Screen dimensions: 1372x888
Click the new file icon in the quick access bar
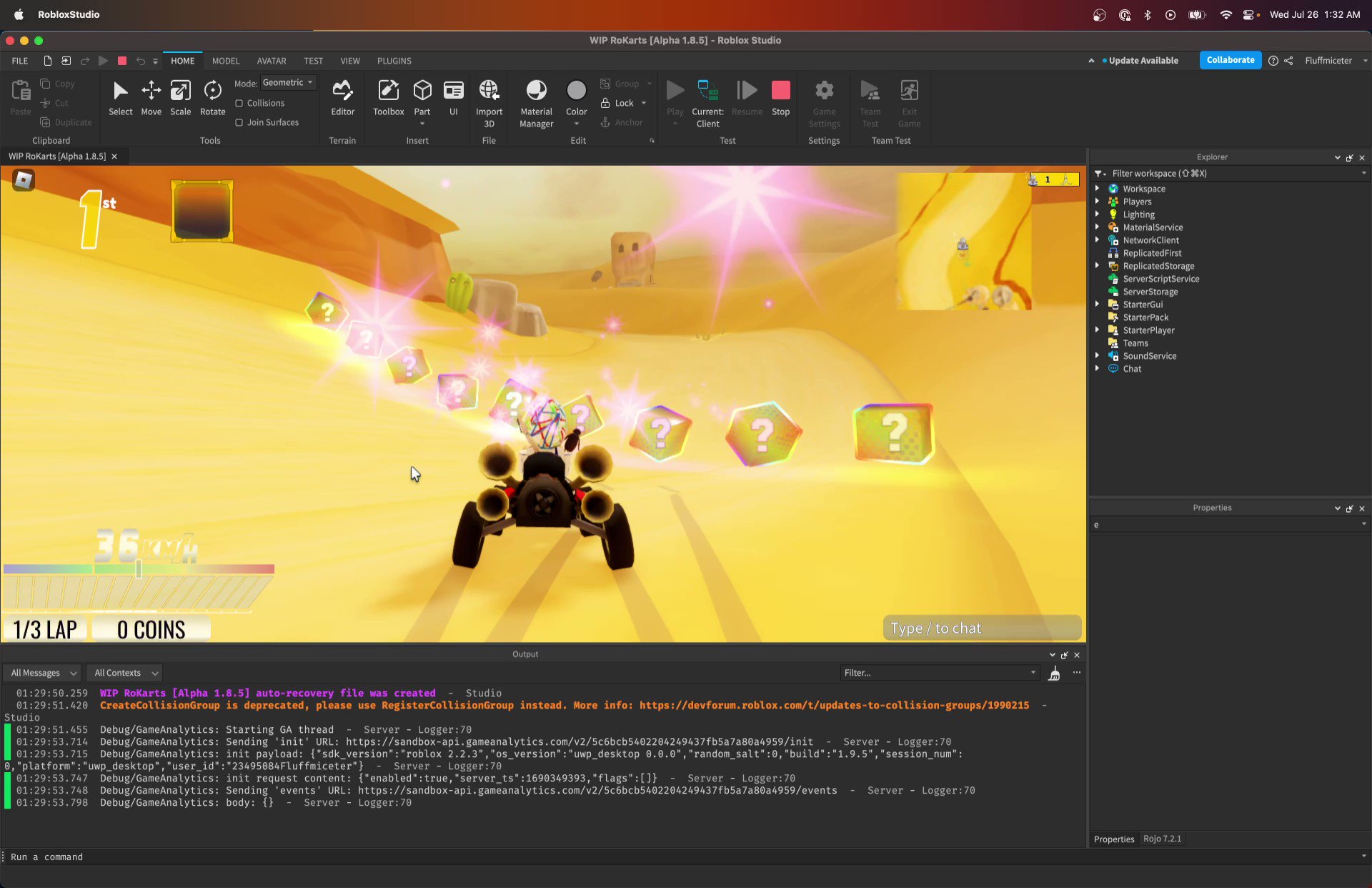click(x=47, y=61)
